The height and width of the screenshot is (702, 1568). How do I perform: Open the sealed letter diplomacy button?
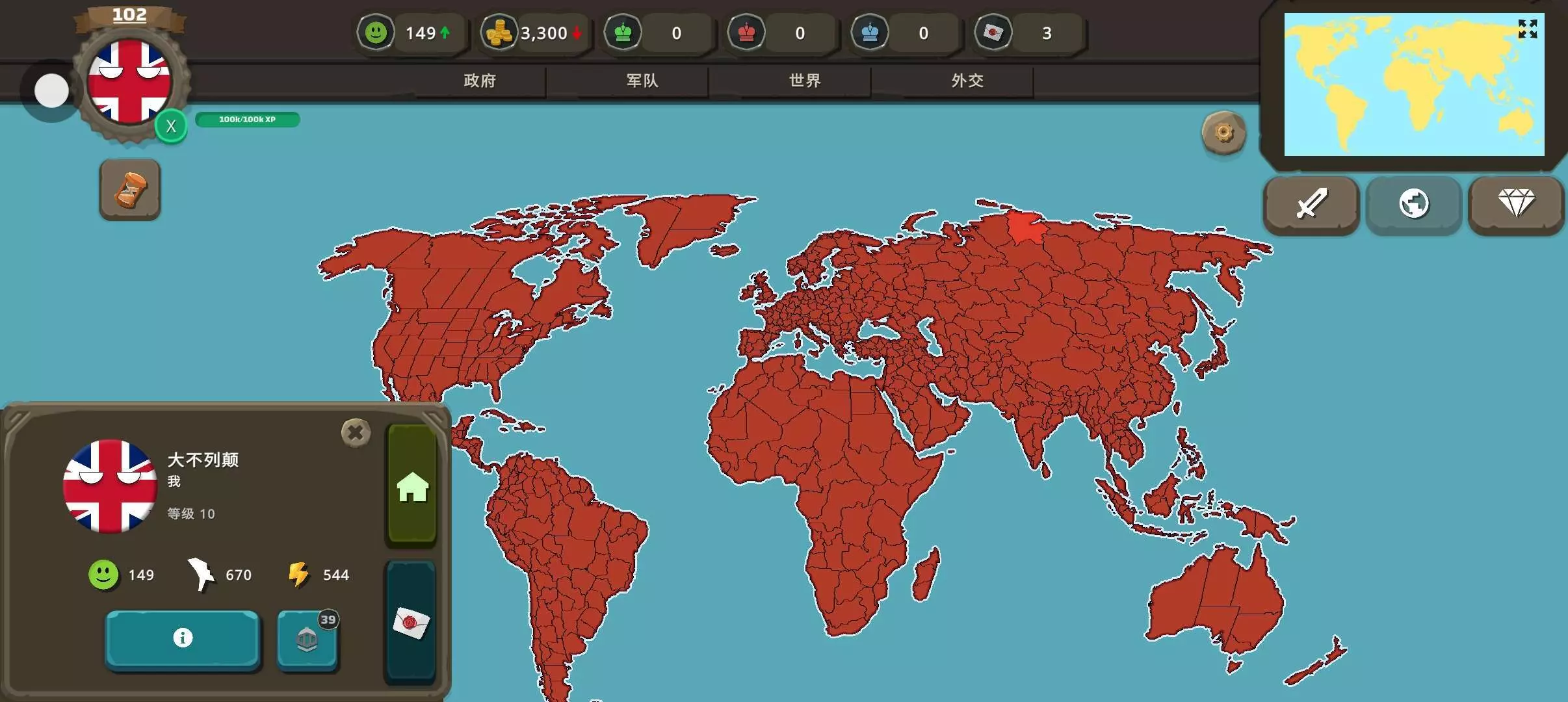click(x=411, y=623)
